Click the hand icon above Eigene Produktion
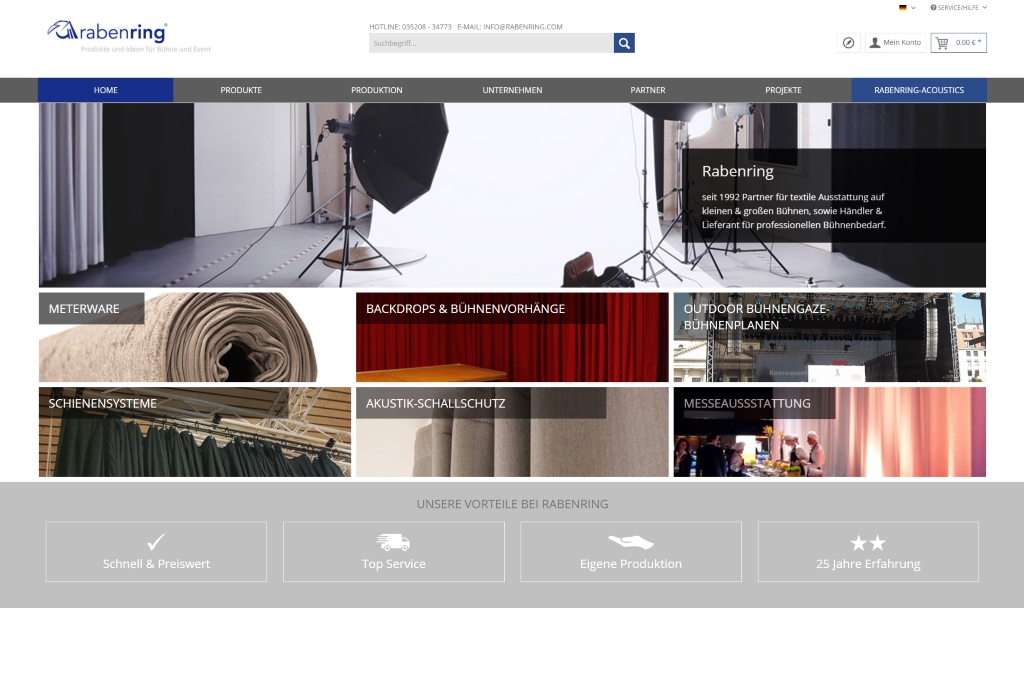 [x=630, y=542]
